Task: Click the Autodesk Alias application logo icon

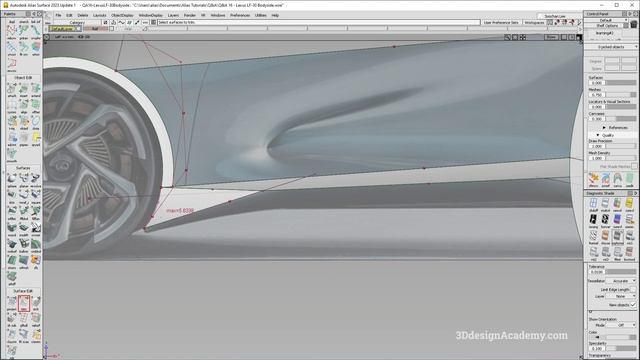Action: [6, 5]
